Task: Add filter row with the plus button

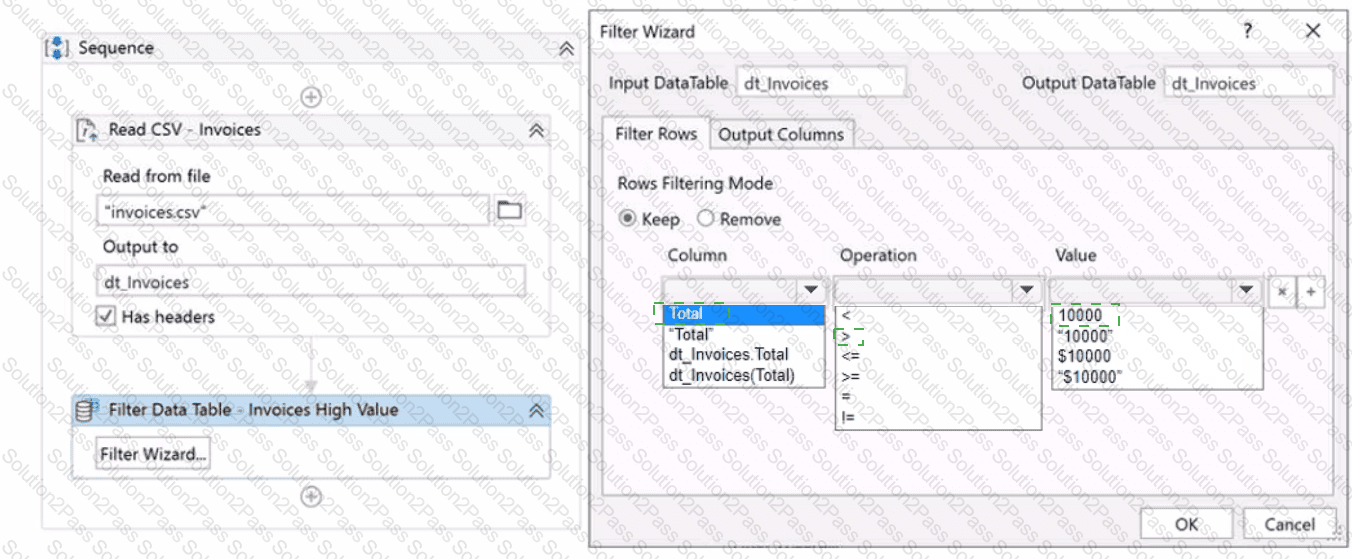Action: point(1309,291)
